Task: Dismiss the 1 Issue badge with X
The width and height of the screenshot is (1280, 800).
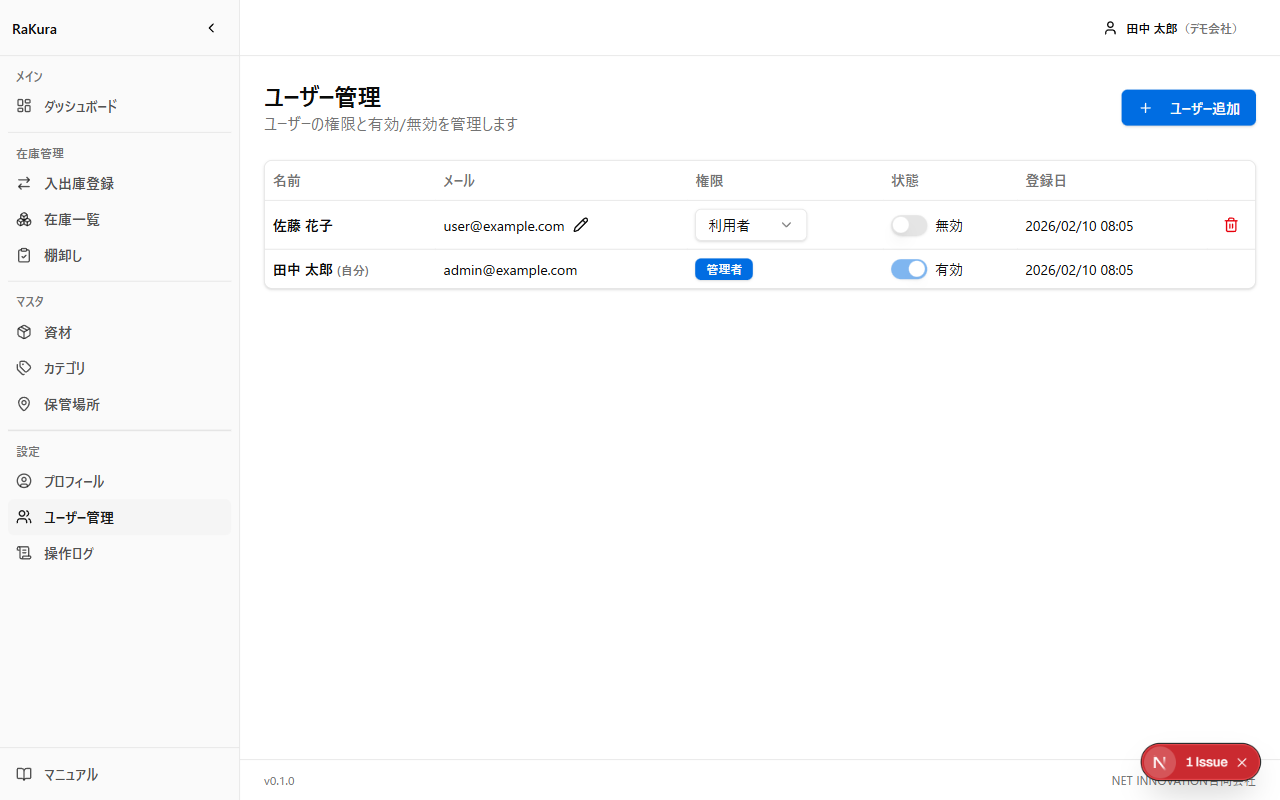Action: (1242, 762)
